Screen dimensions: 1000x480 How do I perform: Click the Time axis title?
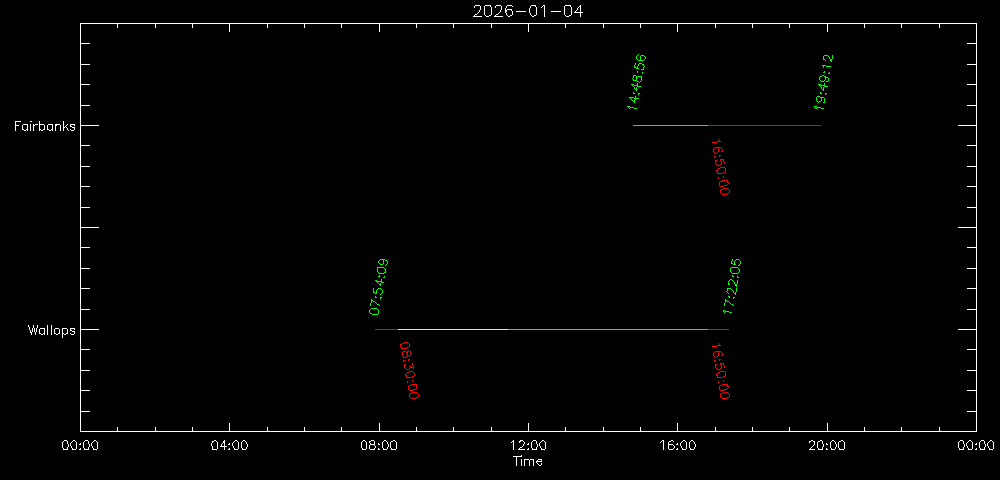[528, 462]
